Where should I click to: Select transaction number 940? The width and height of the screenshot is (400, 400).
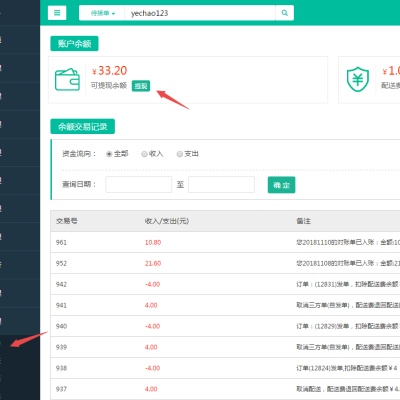(x=61, y=326)
